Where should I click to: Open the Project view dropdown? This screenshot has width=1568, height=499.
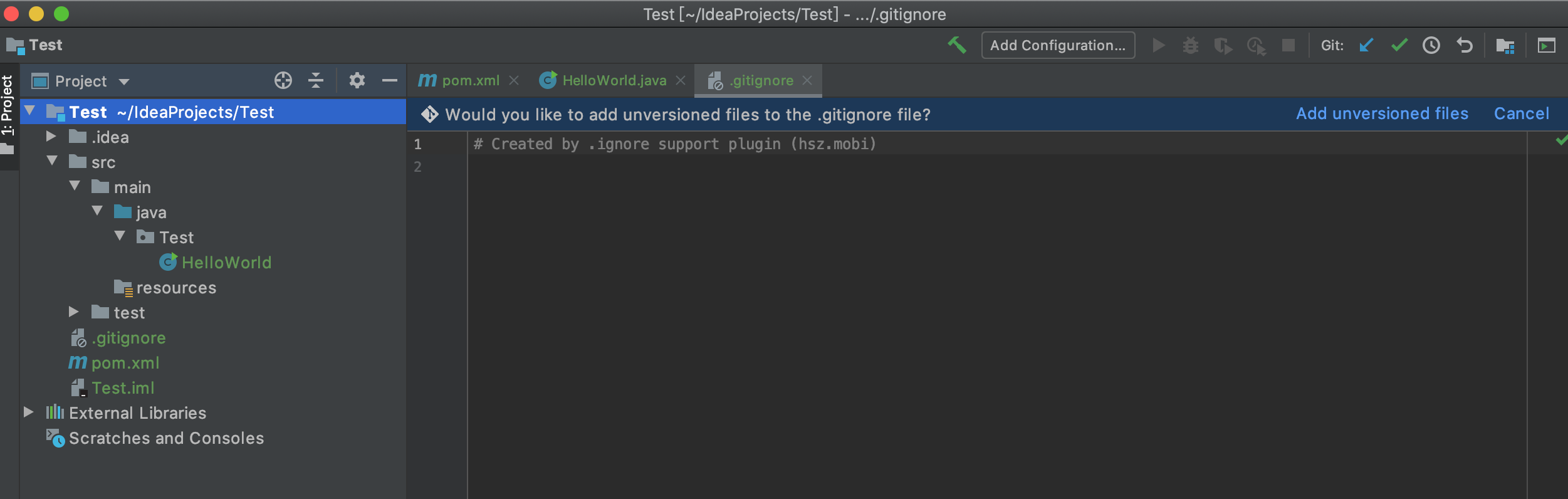(x=124, y=81)
